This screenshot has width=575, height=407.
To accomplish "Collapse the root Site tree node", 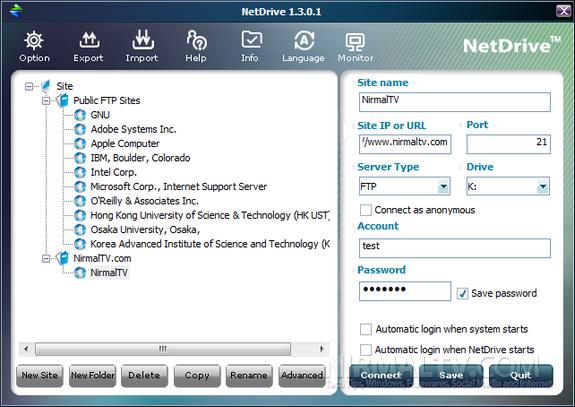I will point(29,87).
